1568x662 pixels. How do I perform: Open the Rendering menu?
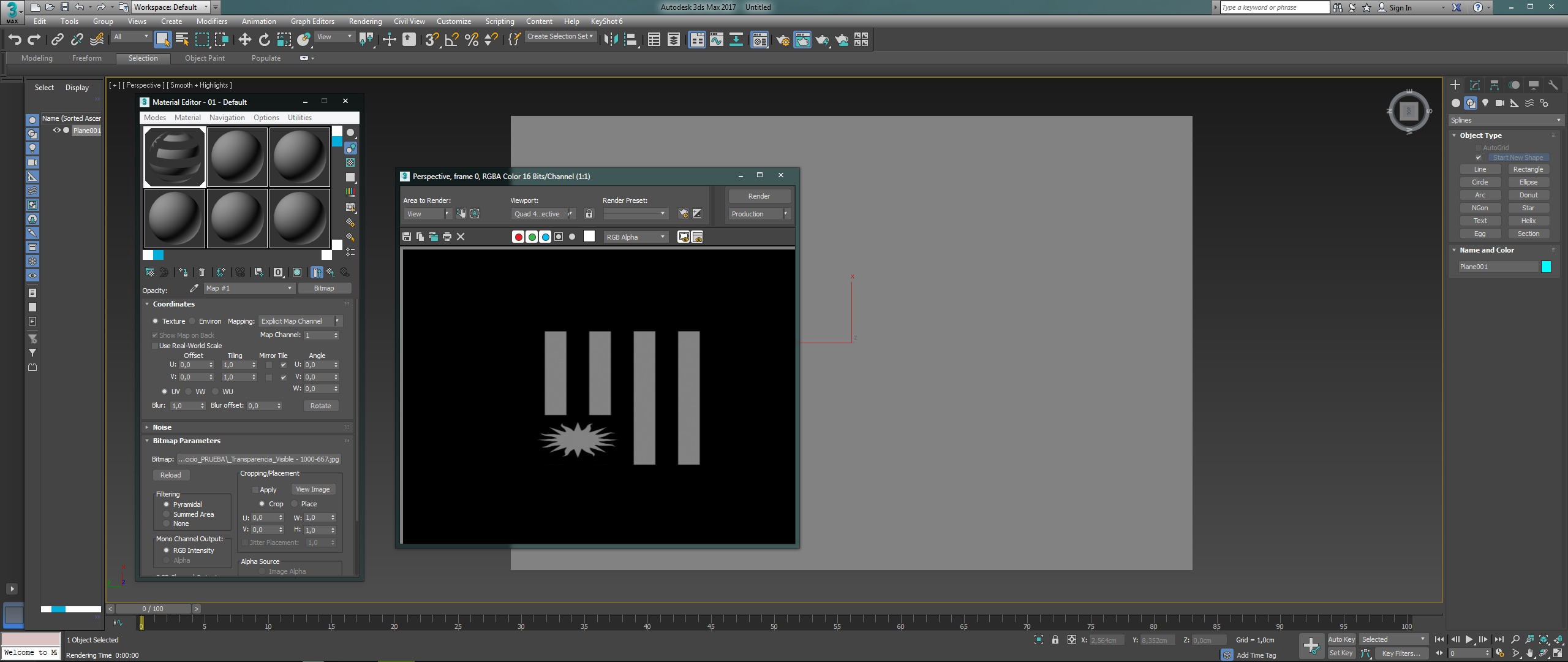click(x=365, y=21)
